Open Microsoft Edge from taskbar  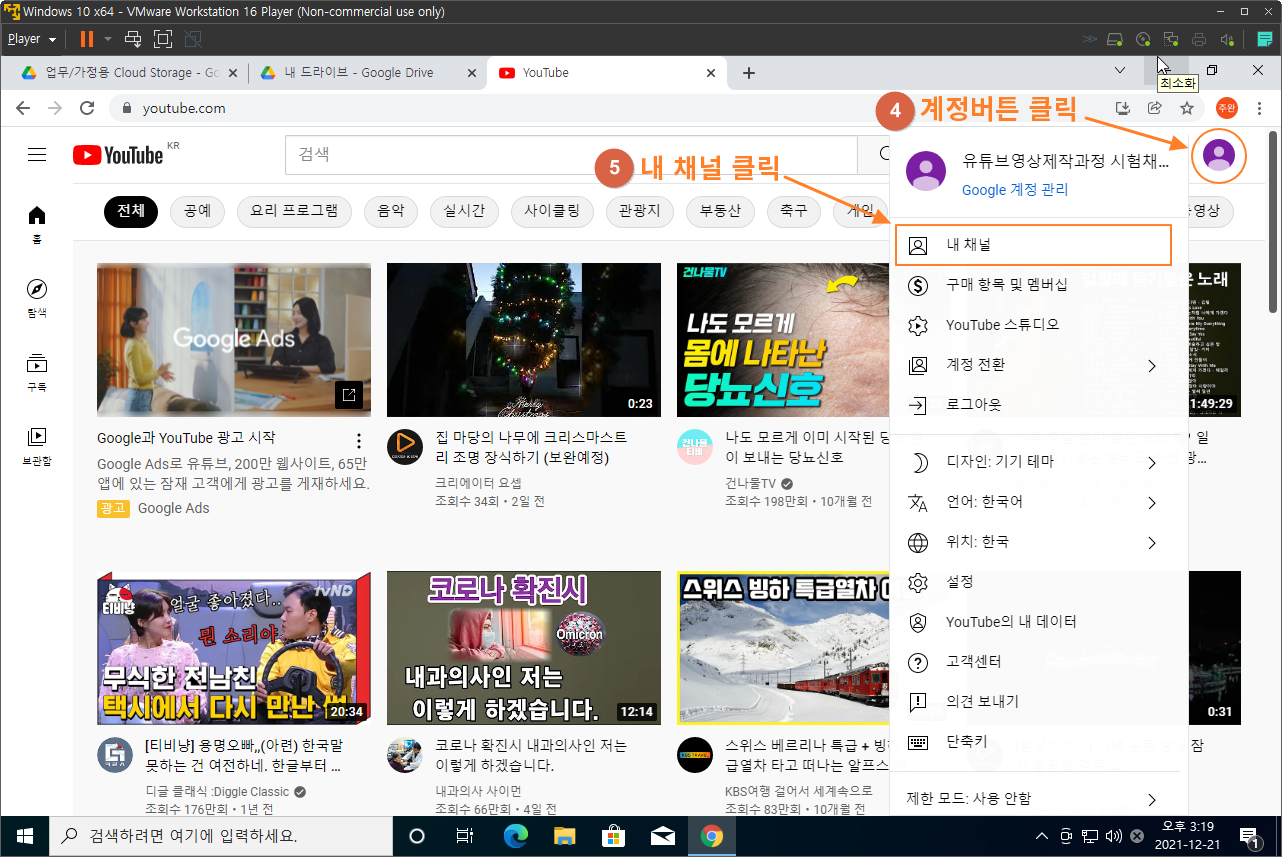click(x=515, y=836)
